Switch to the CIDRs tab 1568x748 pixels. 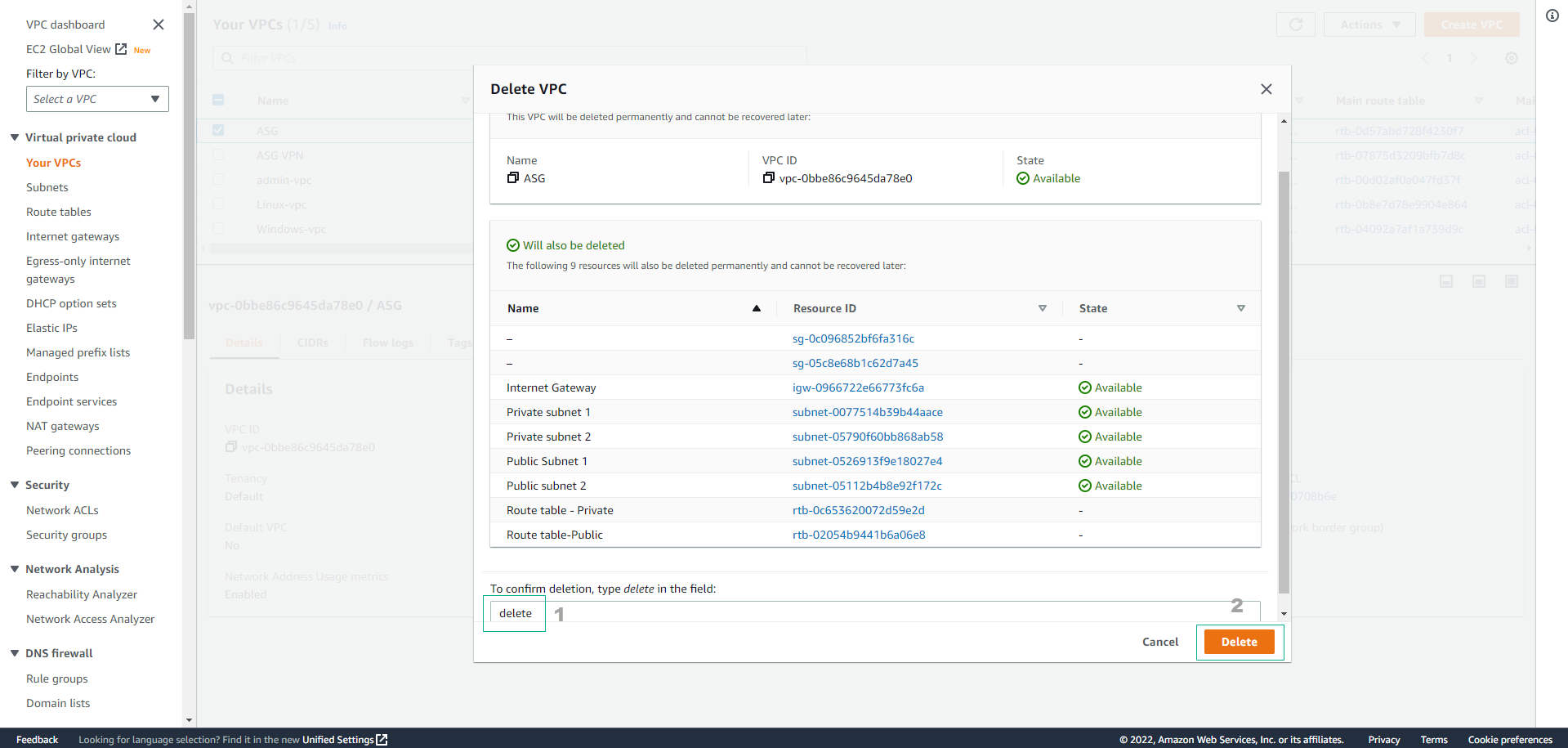pos(312,343)
